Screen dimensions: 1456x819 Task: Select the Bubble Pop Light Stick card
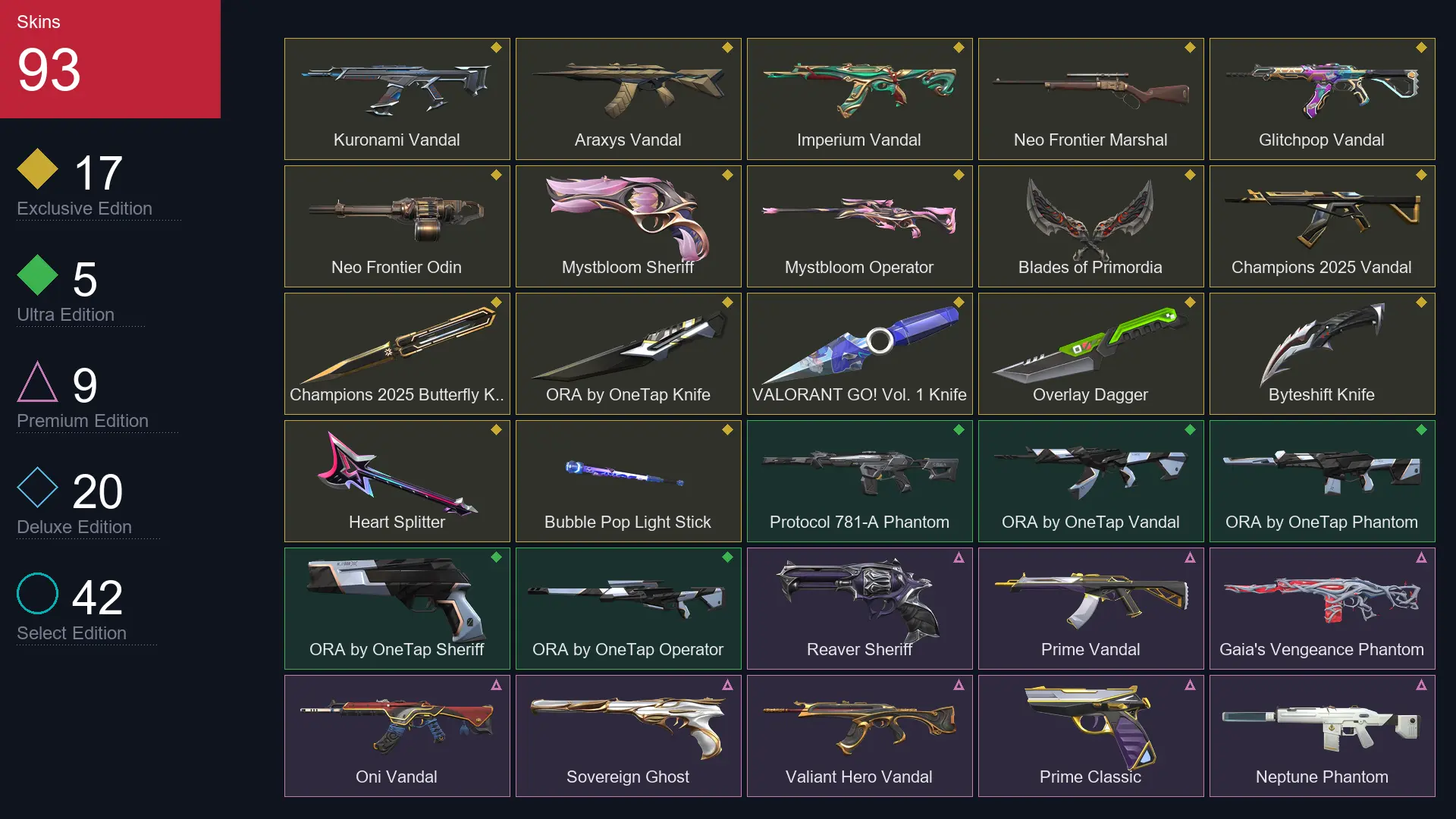coord(628,481)
